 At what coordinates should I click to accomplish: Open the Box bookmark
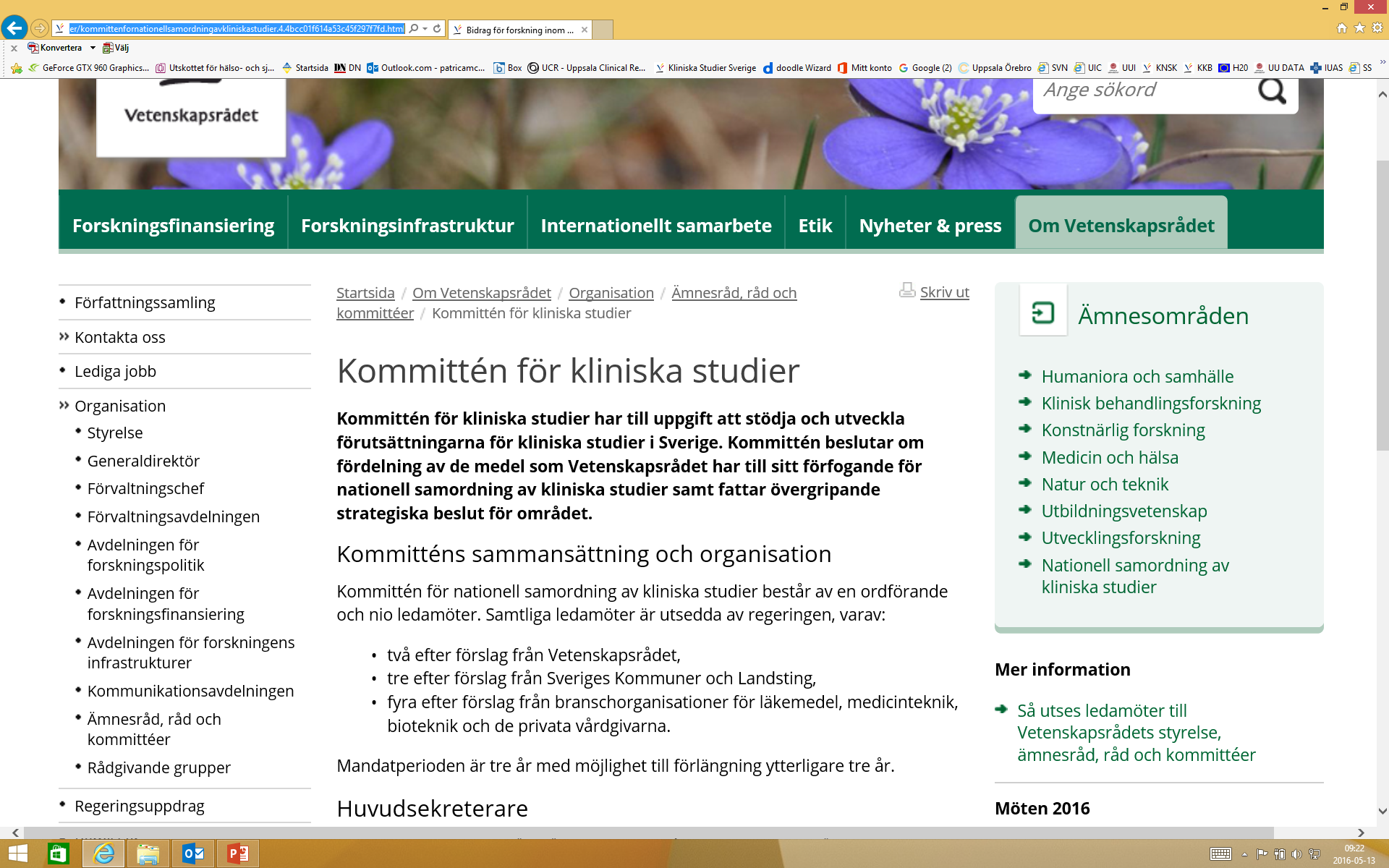tap(508, 68)
